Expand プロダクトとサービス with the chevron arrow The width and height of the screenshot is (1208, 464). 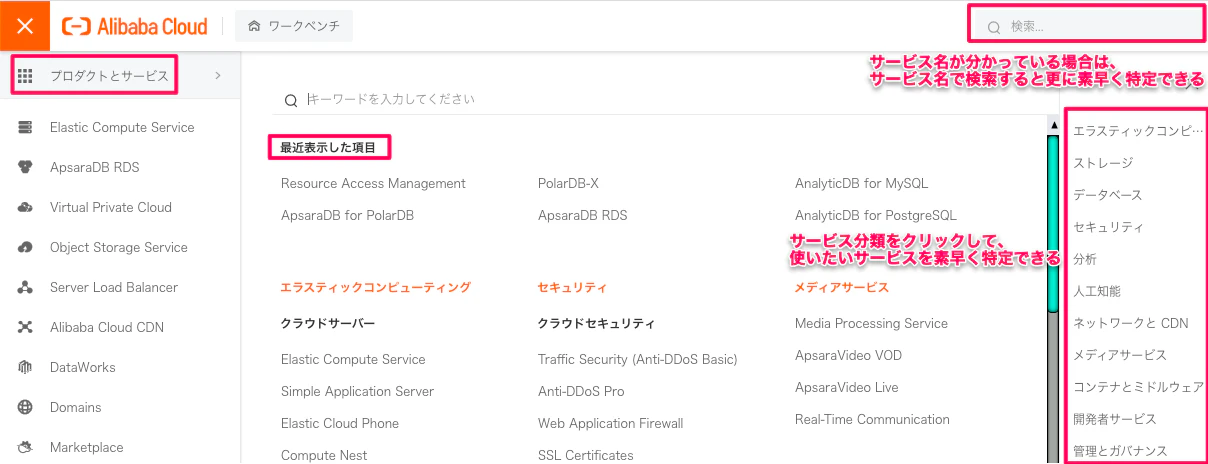point(218,75)
